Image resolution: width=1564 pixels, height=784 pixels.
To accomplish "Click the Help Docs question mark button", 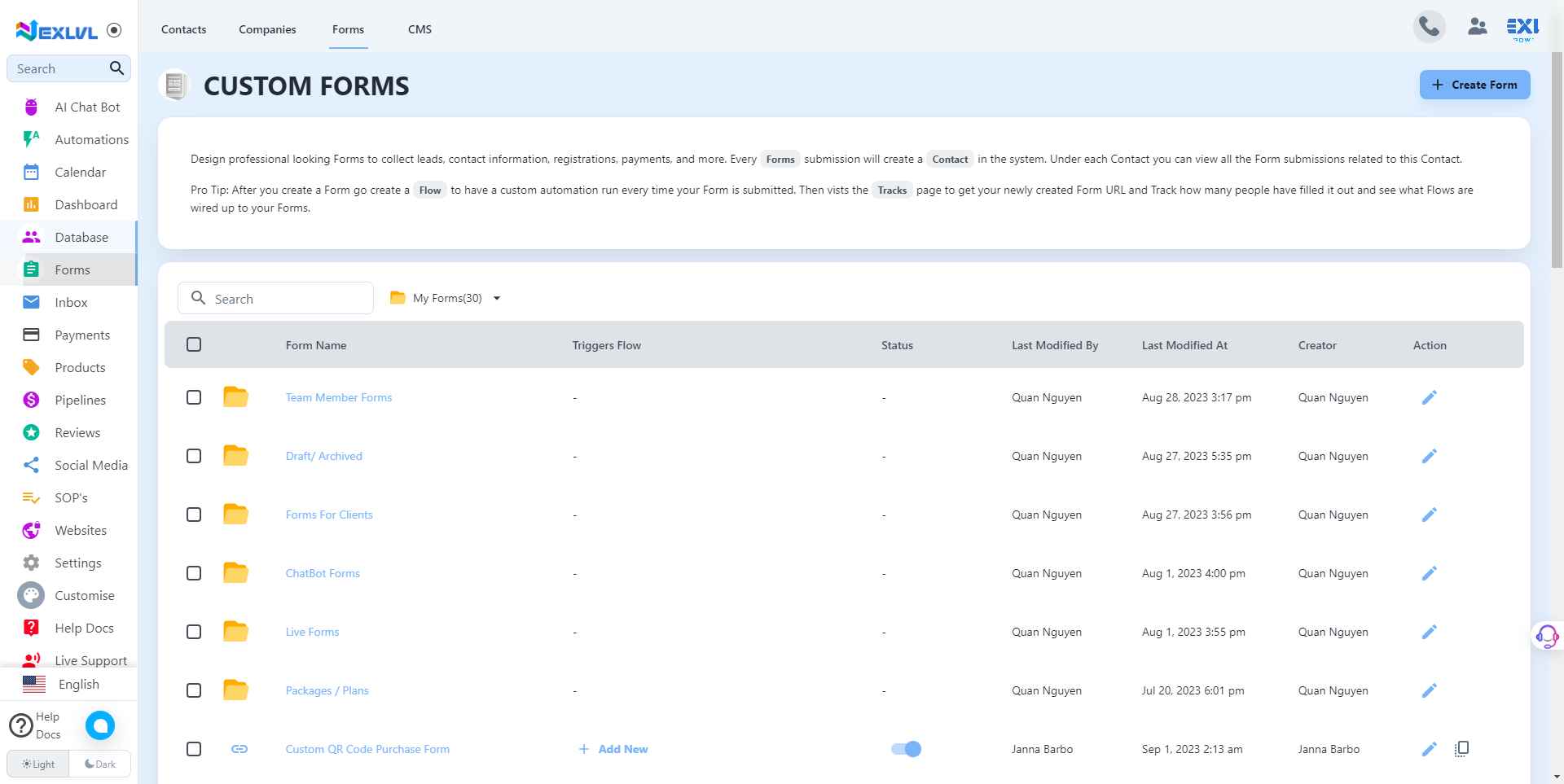I will tap(20, 725).
